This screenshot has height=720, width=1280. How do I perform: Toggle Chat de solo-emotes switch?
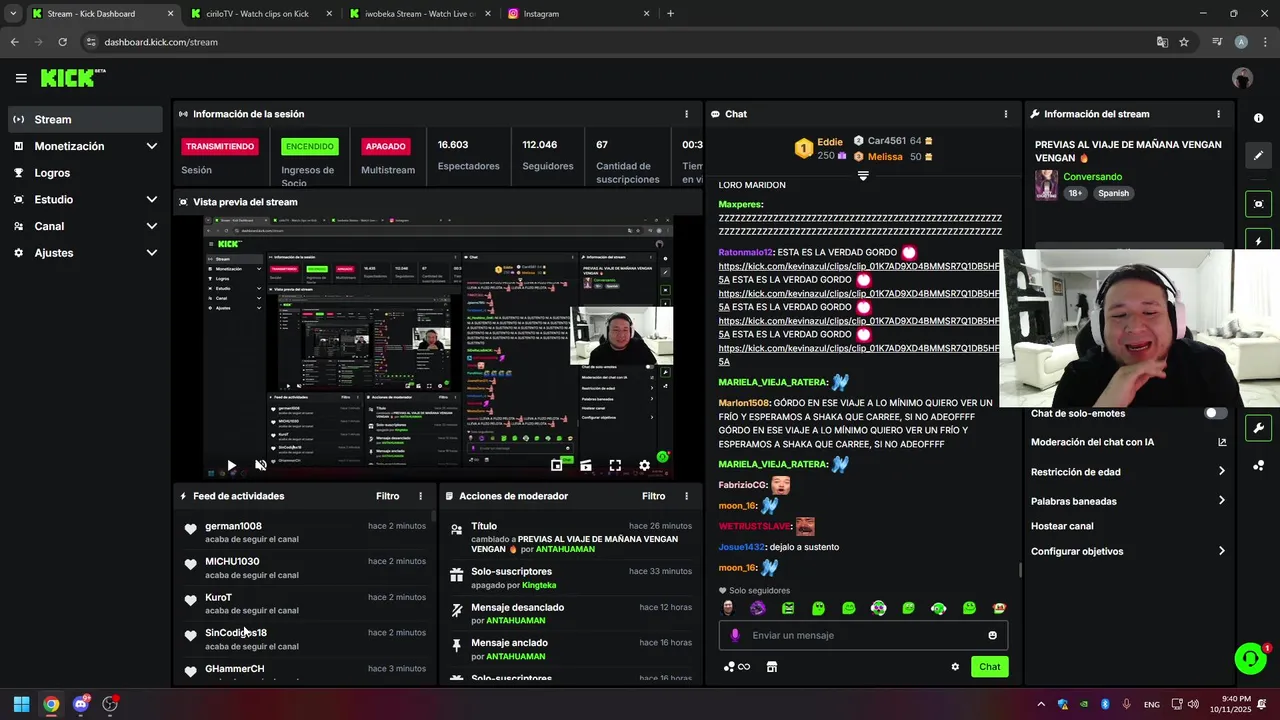click(1215, 413)
